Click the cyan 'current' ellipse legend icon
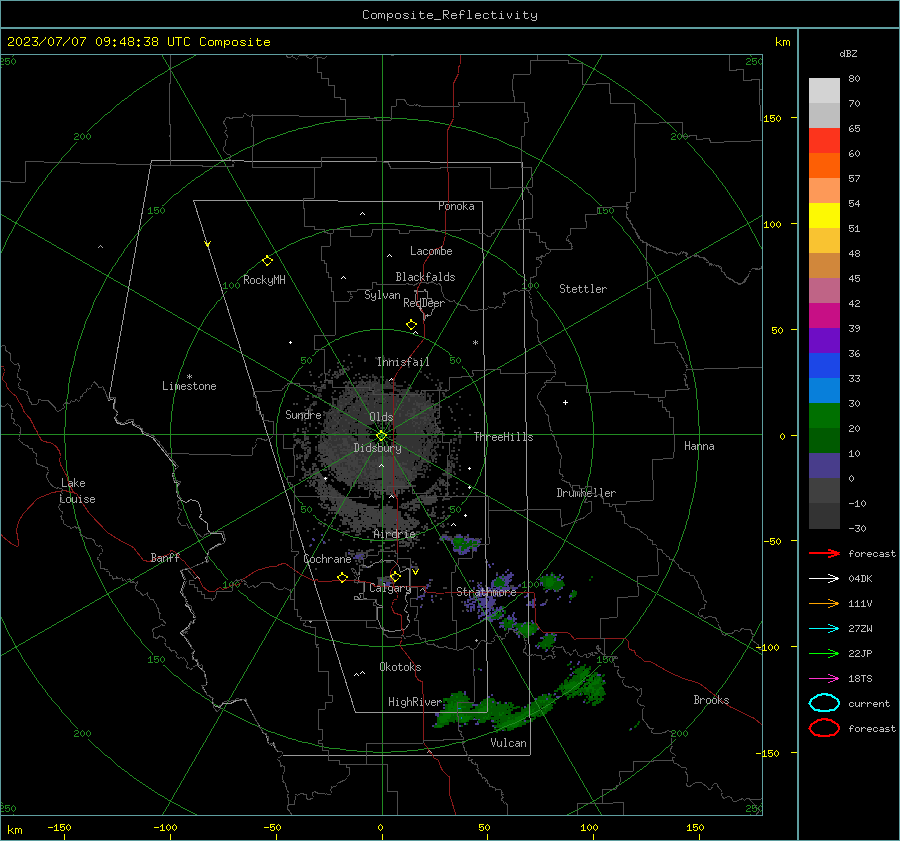This screenshot has height=841, width=900. point(824,703)
